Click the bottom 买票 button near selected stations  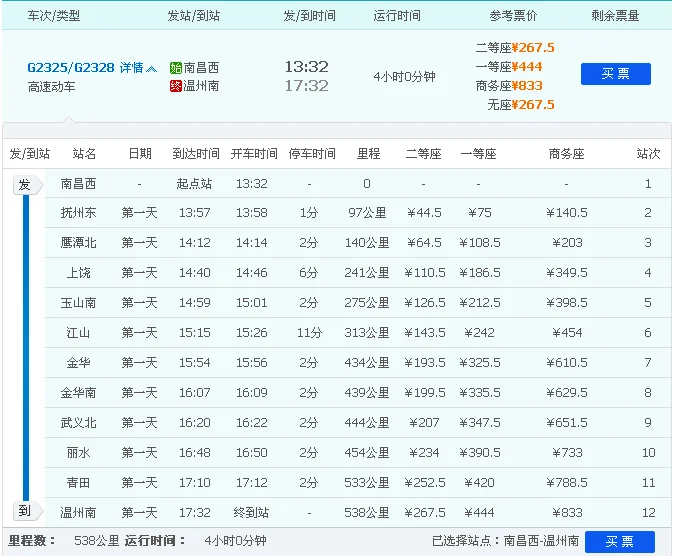pos(620,541)
